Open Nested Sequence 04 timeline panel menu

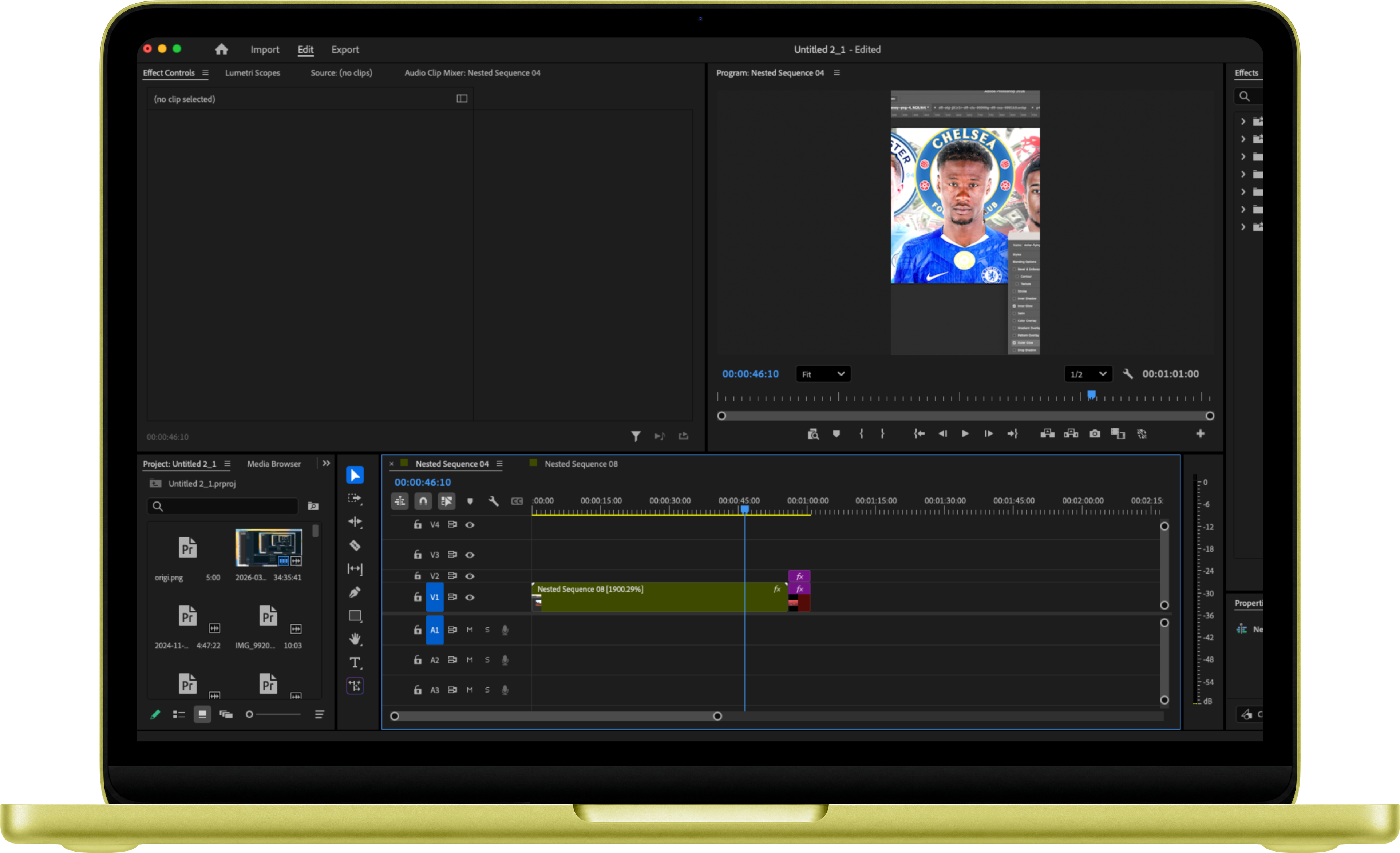499,463
